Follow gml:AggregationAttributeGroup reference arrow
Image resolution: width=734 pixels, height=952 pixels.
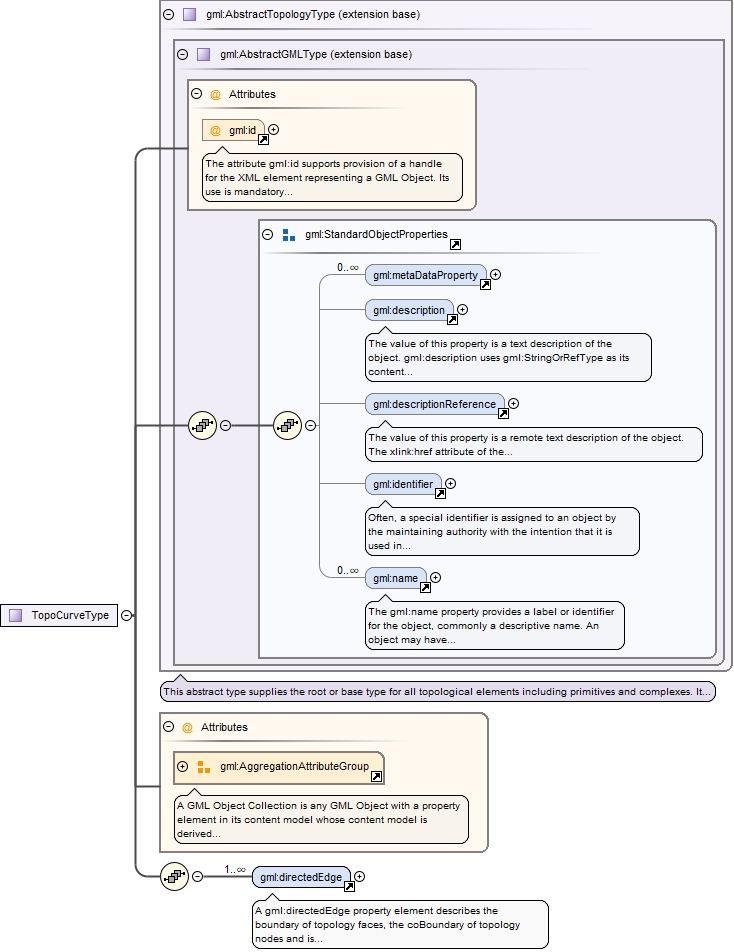(x=376, y=777)
